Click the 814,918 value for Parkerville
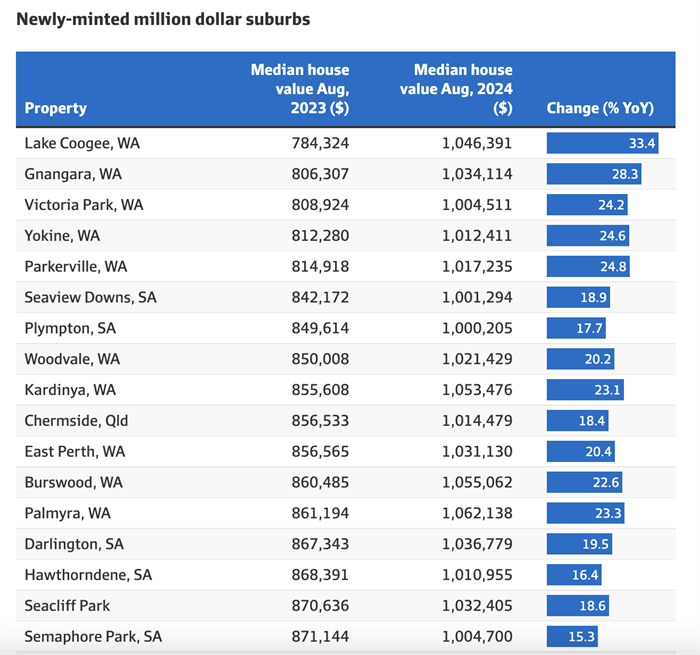 (320, 267)
